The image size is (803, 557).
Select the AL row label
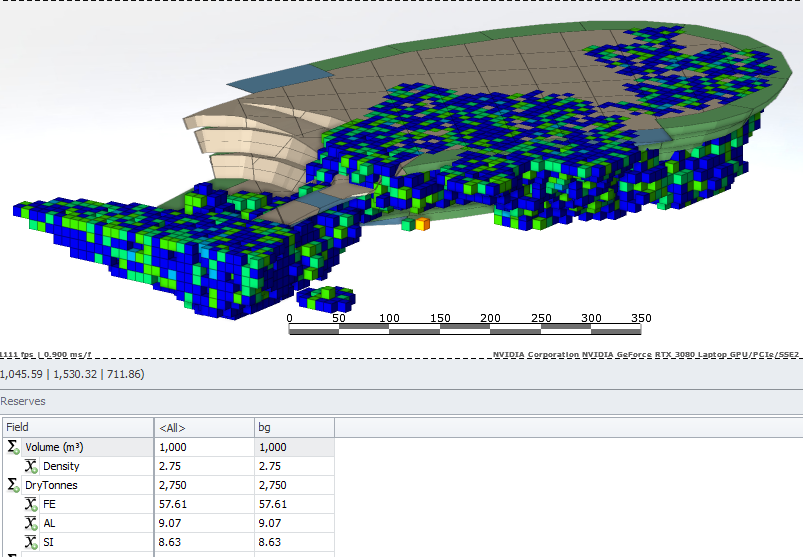coord(49,523)
